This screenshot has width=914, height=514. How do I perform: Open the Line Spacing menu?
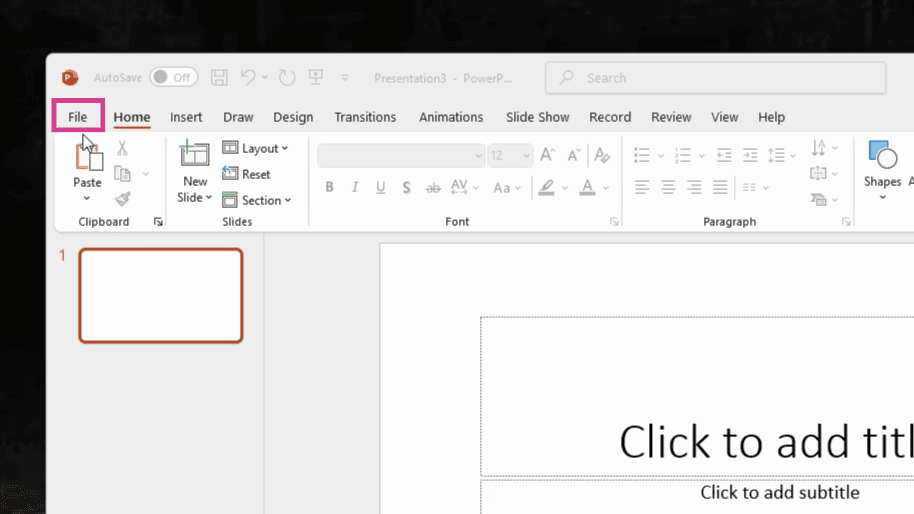pyautogui.click(x=781, y=155)
